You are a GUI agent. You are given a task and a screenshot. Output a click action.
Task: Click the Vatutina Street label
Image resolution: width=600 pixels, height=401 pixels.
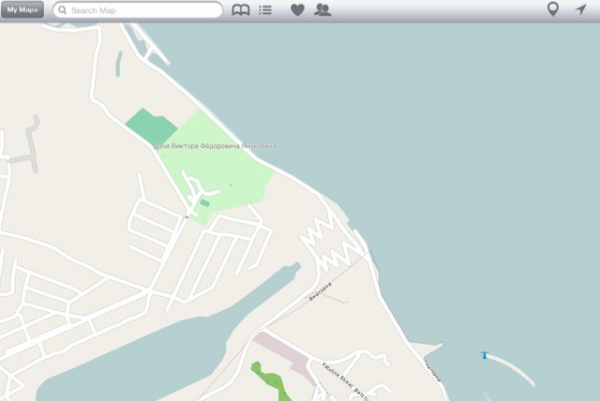coord(339,375)
